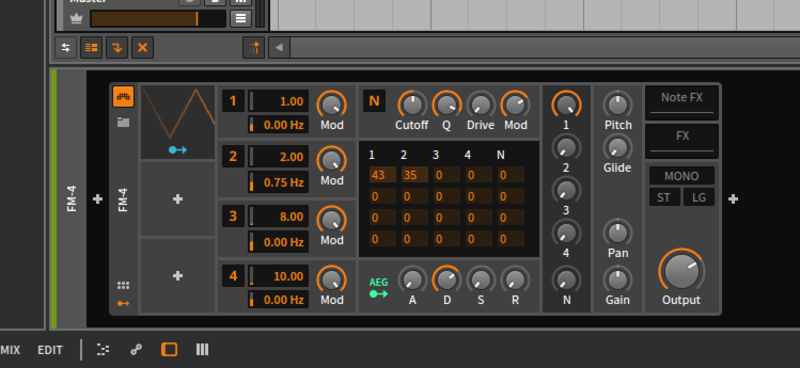Screen dimensions: 800x368
Task: Click the link-shaped panel icon in the footer
Action: click(136, 350)
